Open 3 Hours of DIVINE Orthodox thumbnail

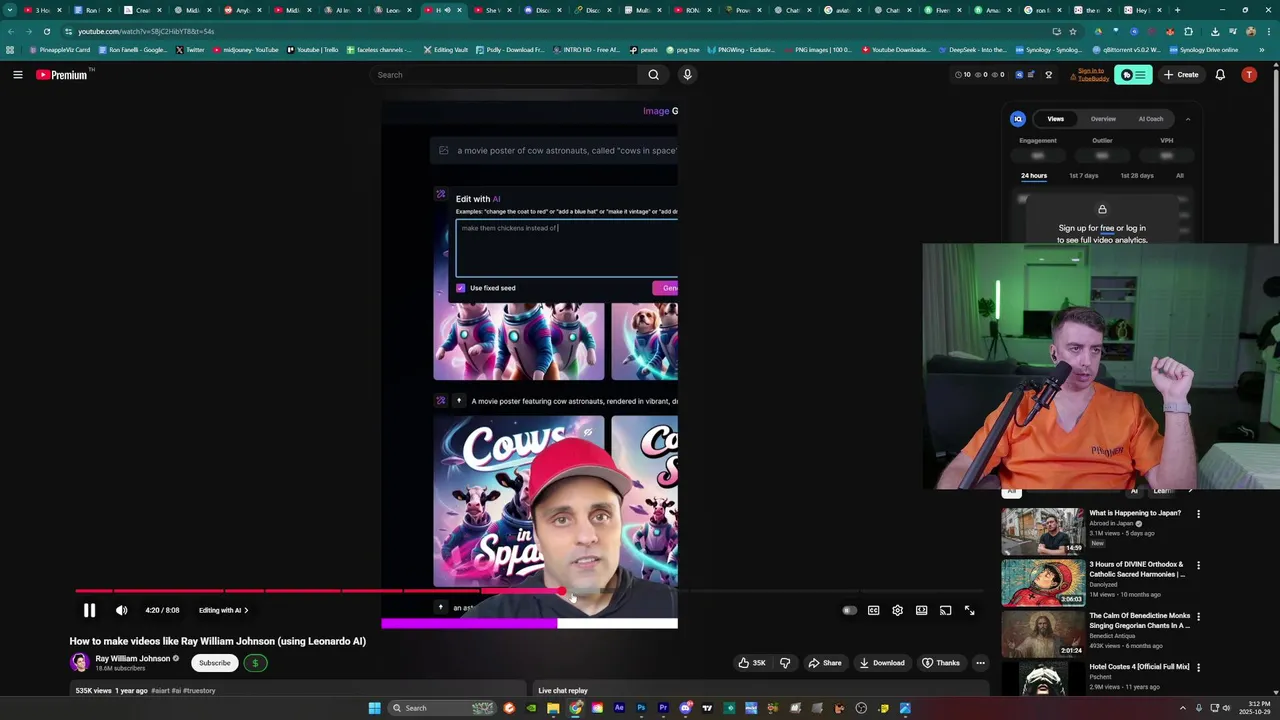[1043, 582]
